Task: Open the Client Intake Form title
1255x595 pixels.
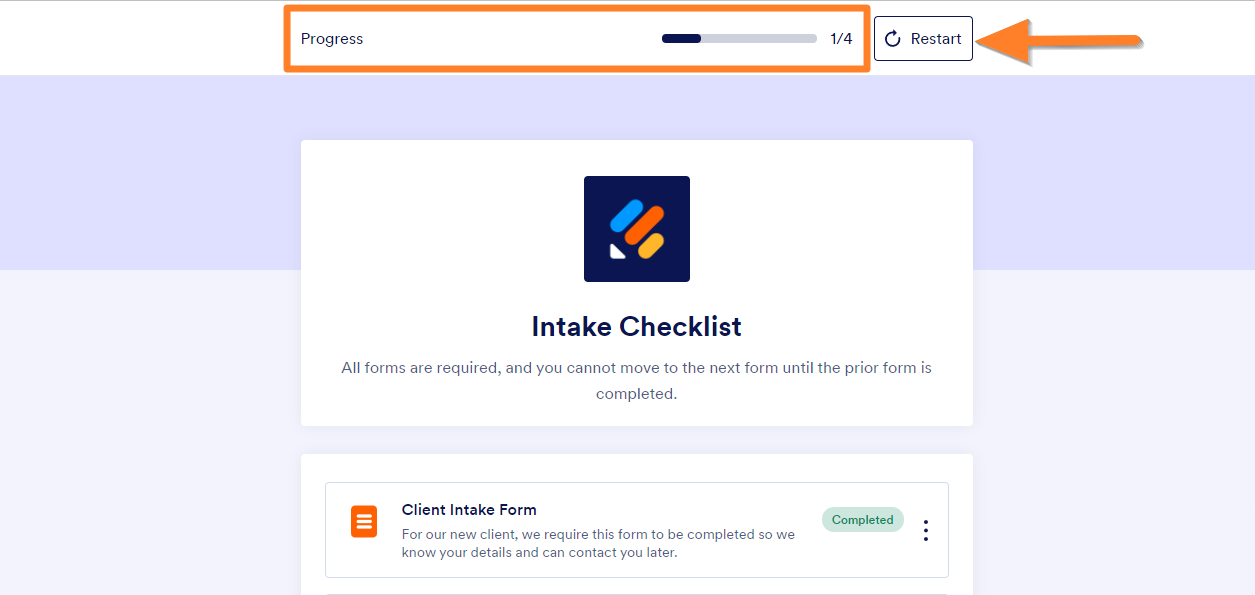Action: 469,510
